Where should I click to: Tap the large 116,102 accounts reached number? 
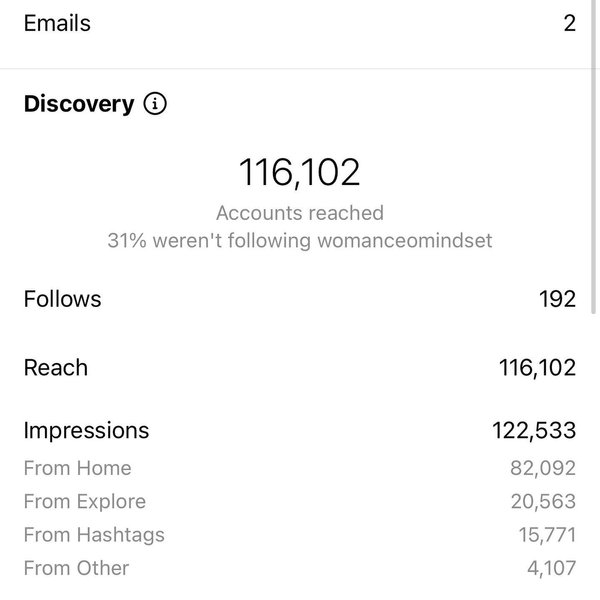299,172
